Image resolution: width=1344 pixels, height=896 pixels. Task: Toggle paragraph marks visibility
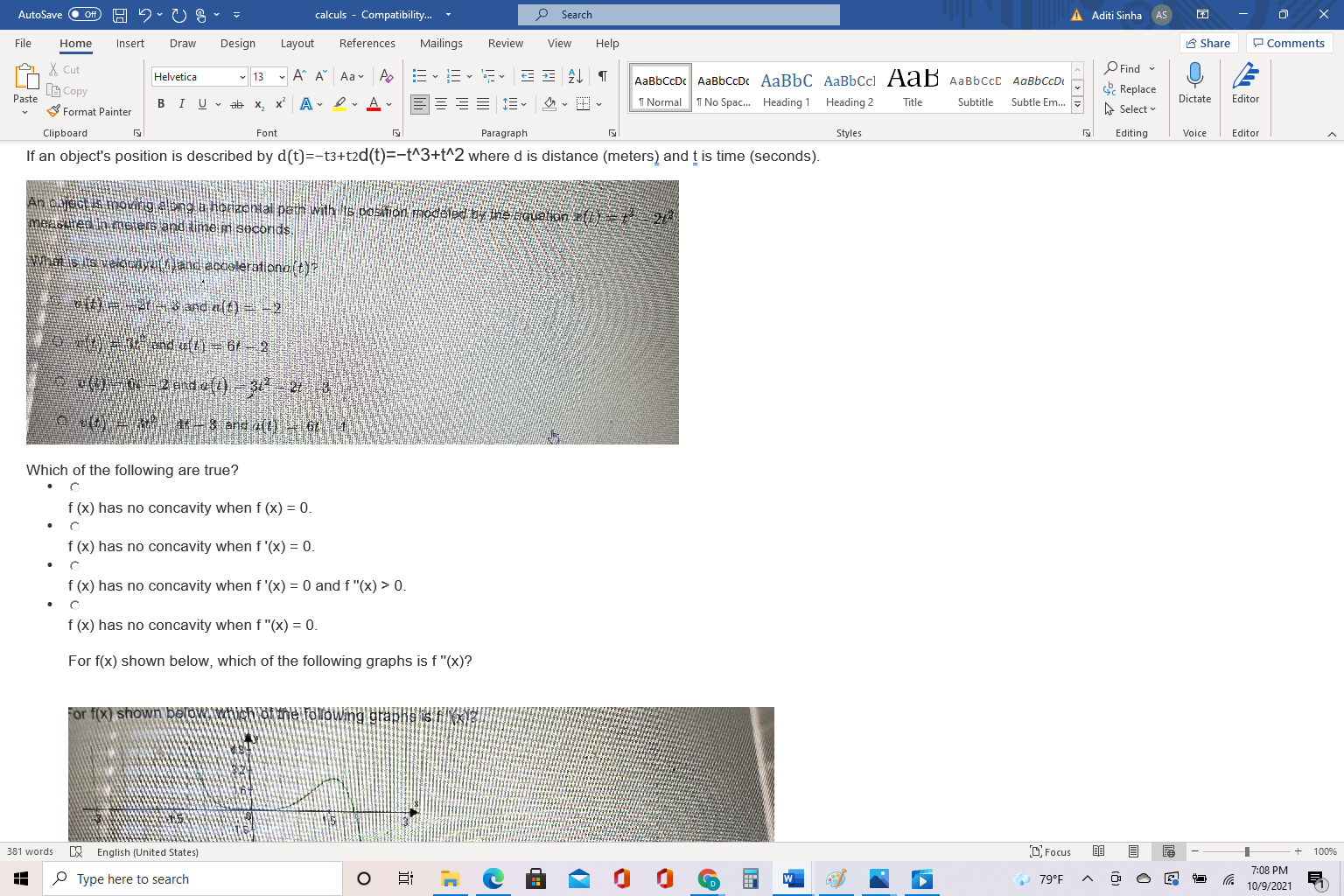[601, 77]
